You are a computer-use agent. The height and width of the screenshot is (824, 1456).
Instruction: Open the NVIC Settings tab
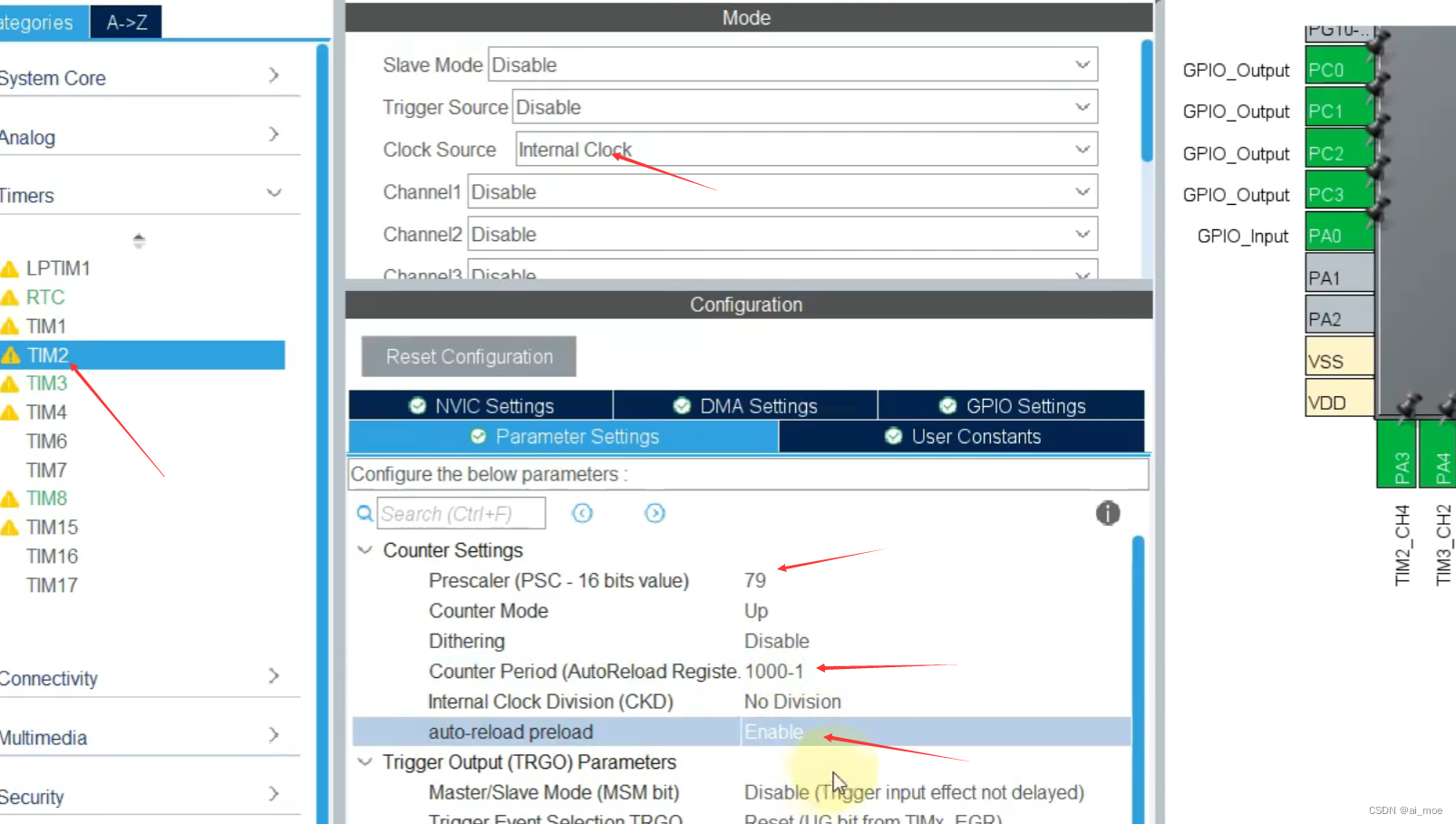coord(480,406)
